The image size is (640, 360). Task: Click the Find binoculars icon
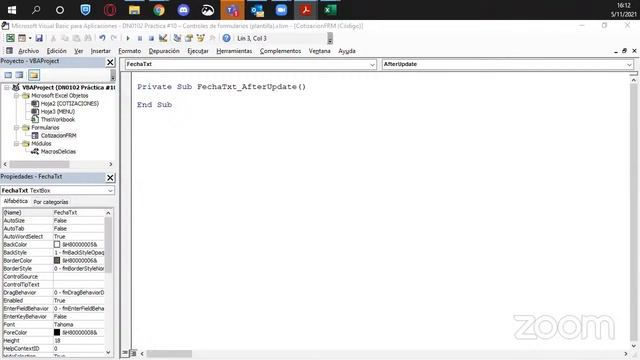[x=88, y=38]
